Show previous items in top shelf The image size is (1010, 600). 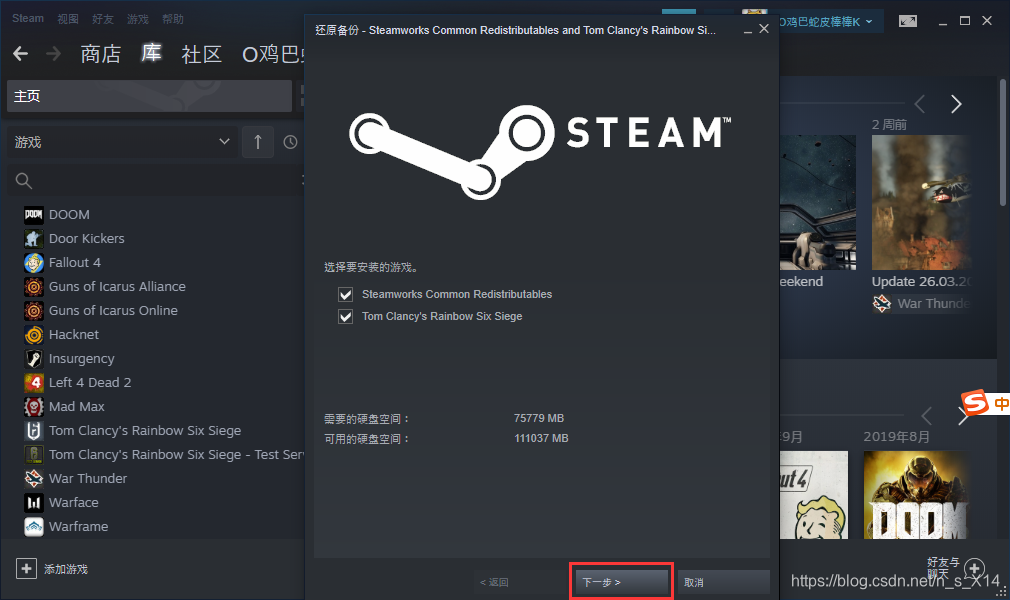(920, 104)
